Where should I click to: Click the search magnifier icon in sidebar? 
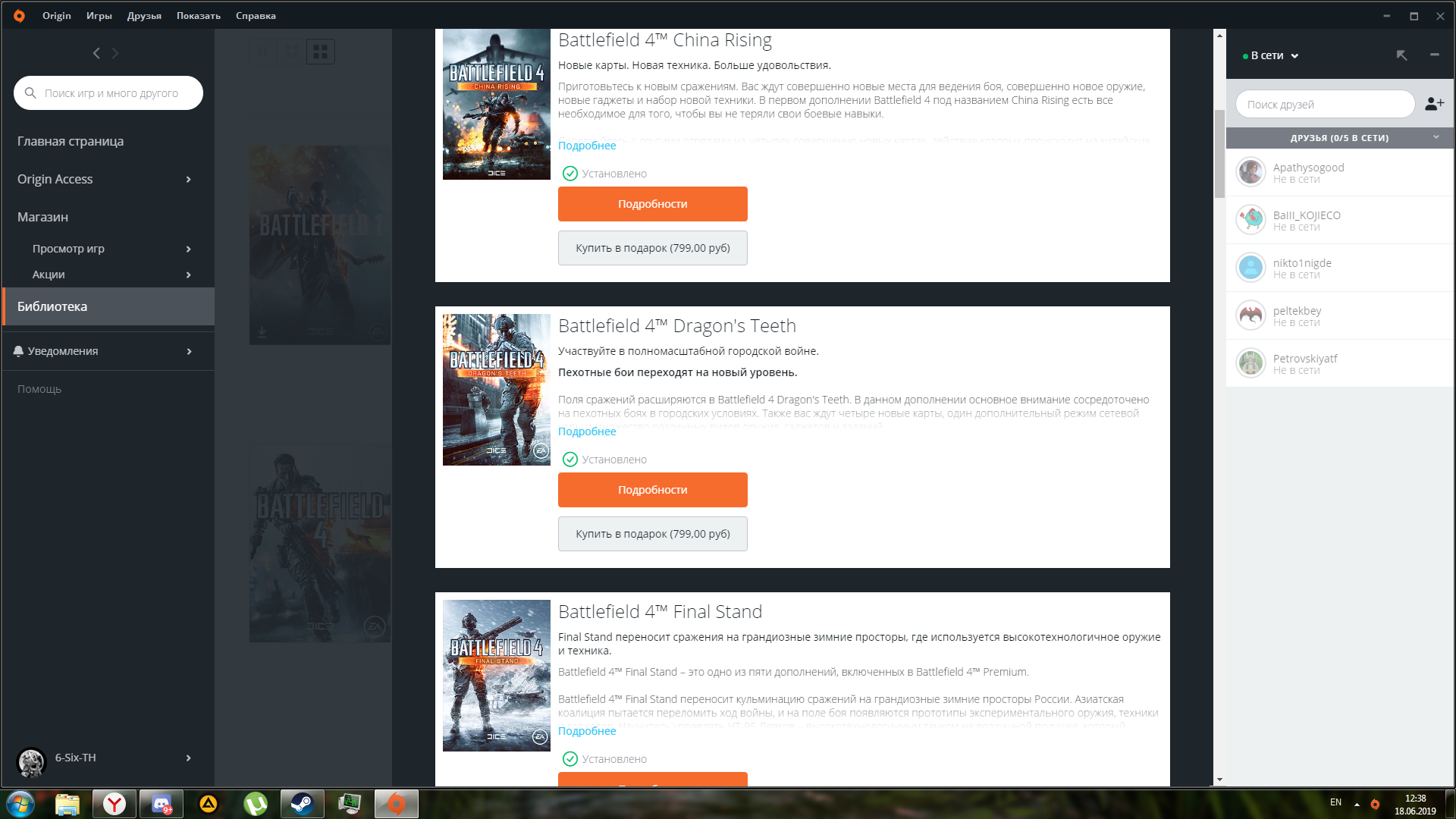coord(30,93)
